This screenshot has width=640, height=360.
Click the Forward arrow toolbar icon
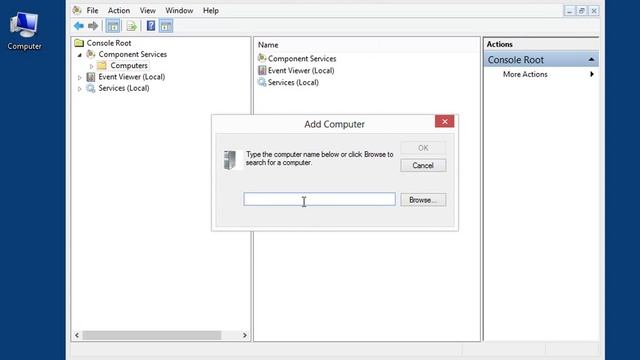coord(93,26)
